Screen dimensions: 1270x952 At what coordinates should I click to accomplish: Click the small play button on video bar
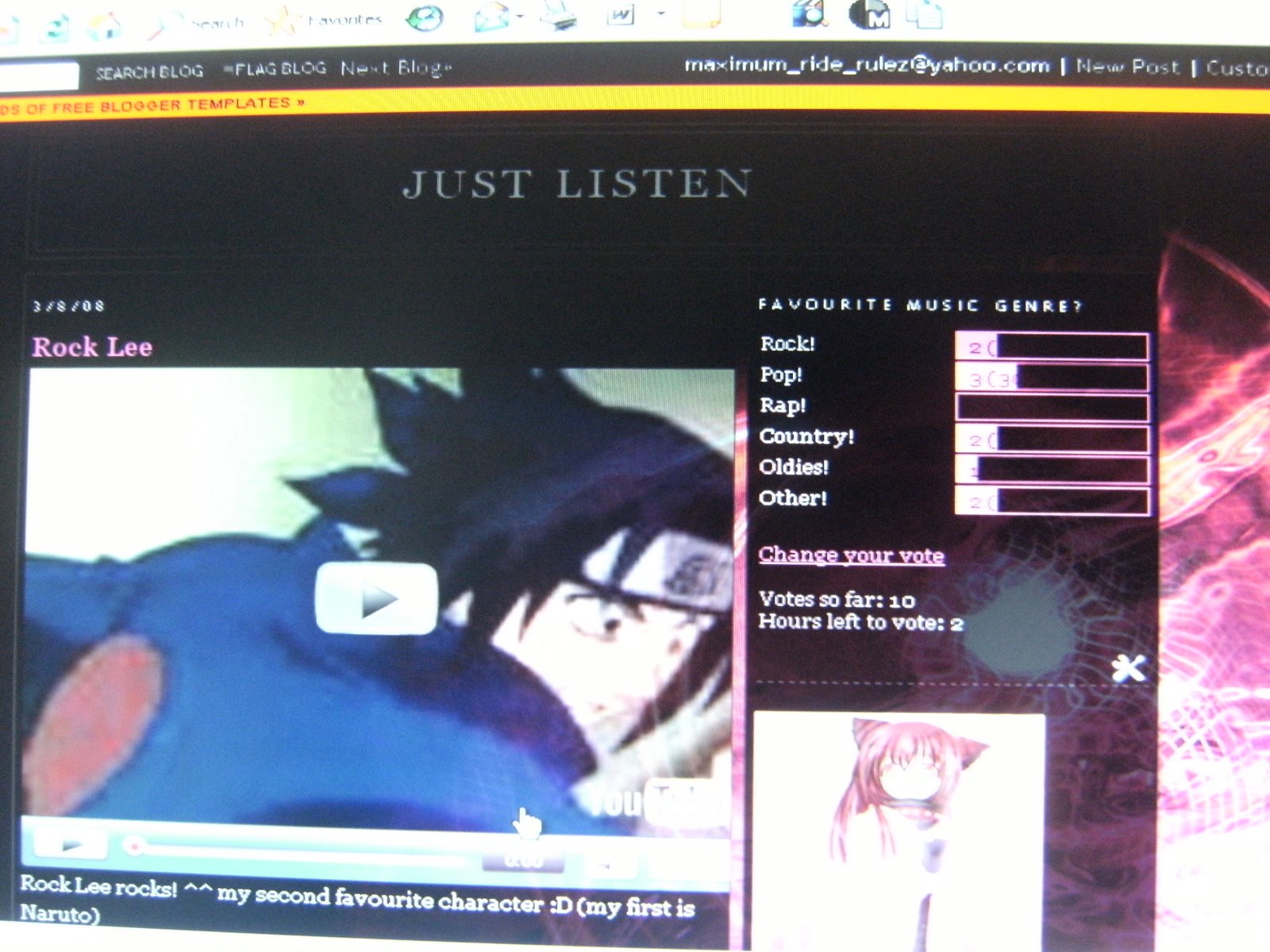(71, 844)
